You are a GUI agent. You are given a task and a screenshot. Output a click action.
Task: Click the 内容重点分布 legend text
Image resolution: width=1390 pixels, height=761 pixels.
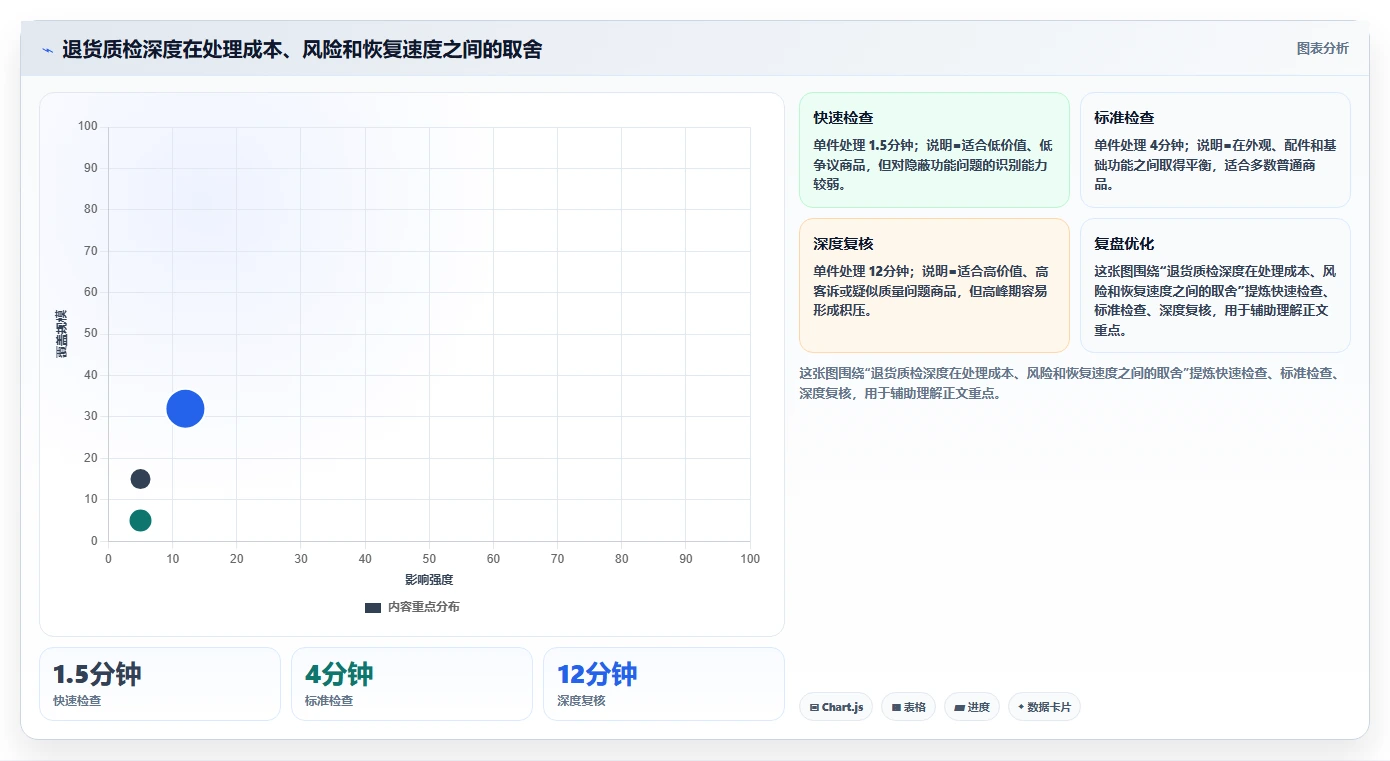pos(424,607)
